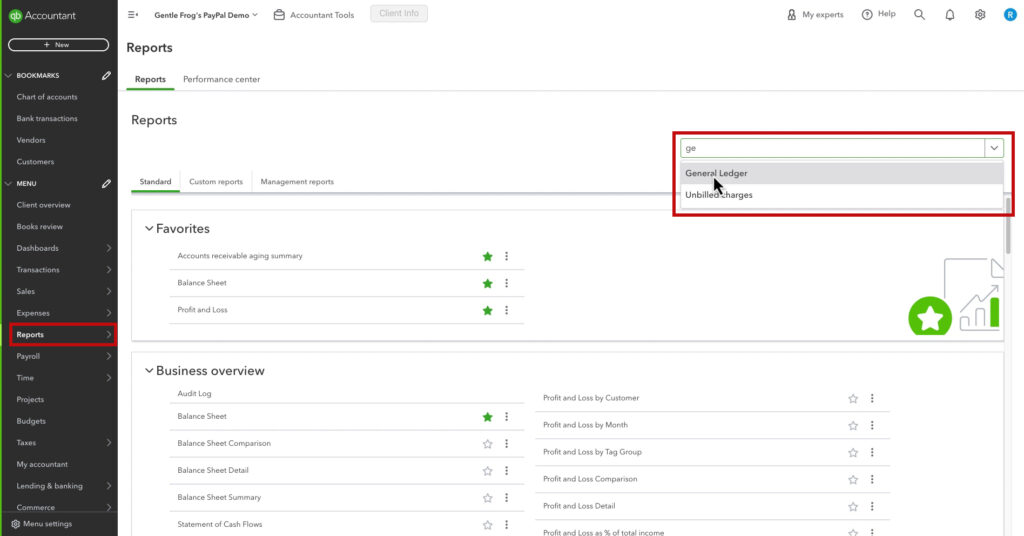
Task: Open Projects in the sidebar
Action: 30,400
